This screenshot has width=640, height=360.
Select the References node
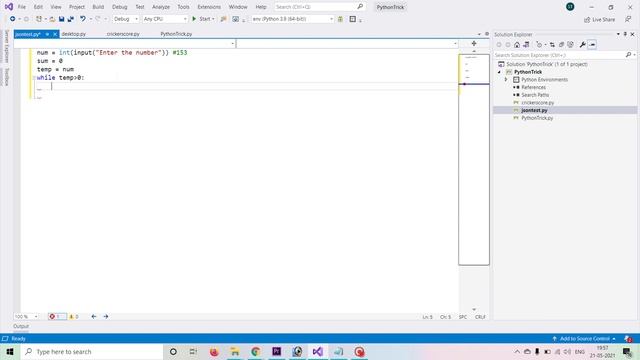tap(533, 87)
